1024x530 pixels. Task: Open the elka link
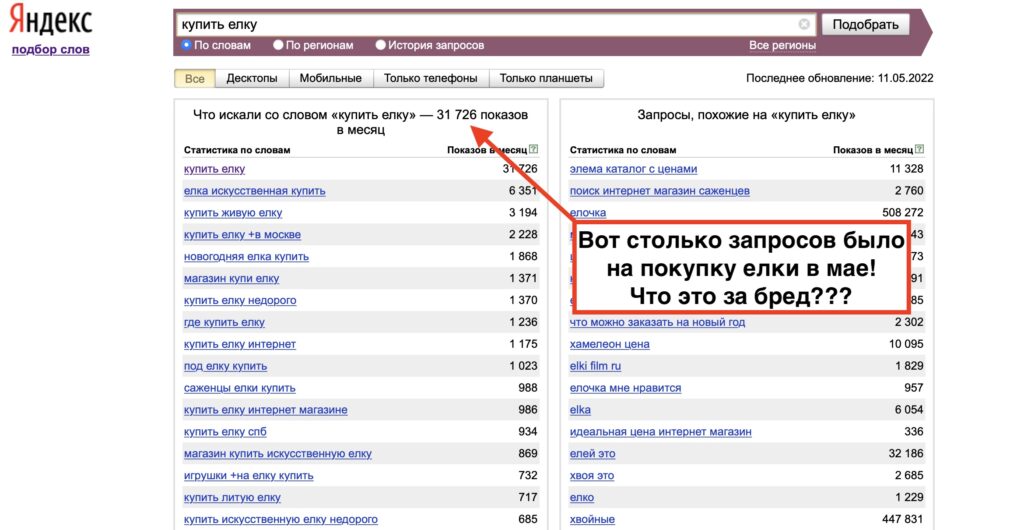(x=580, y=410)
